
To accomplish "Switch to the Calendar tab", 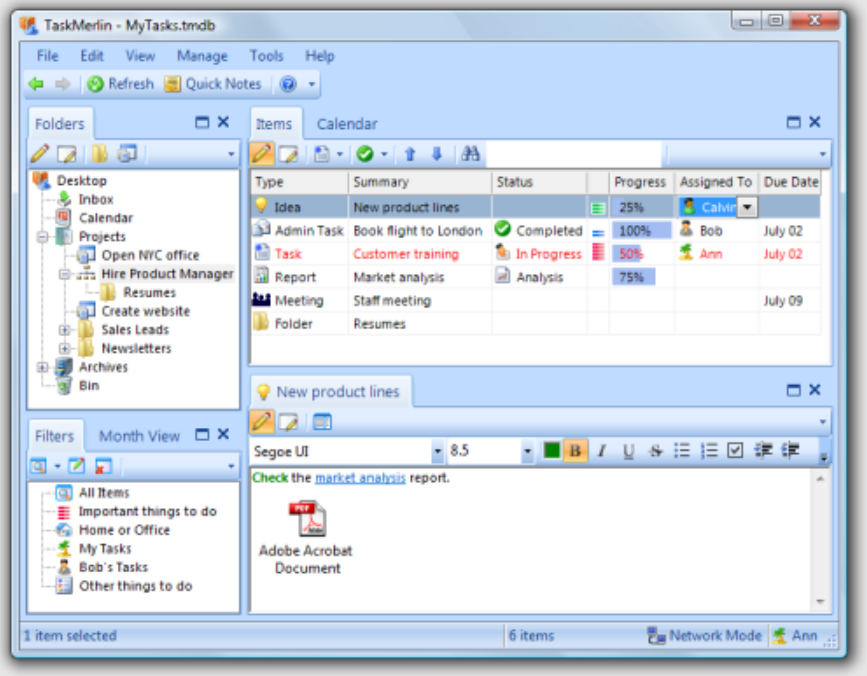I will click(x=347, y=124).
